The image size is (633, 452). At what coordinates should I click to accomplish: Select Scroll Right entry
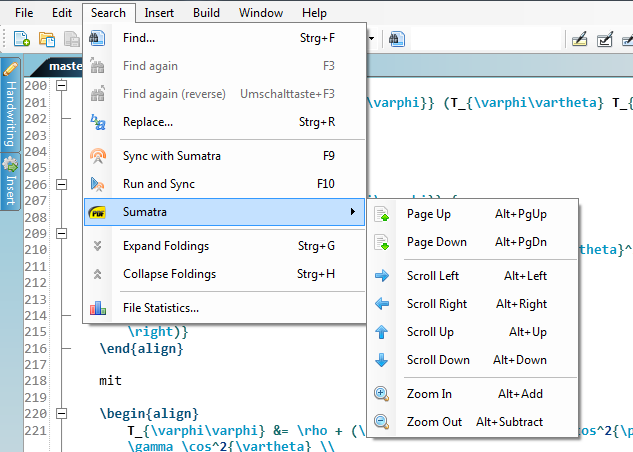coord(472,304)
